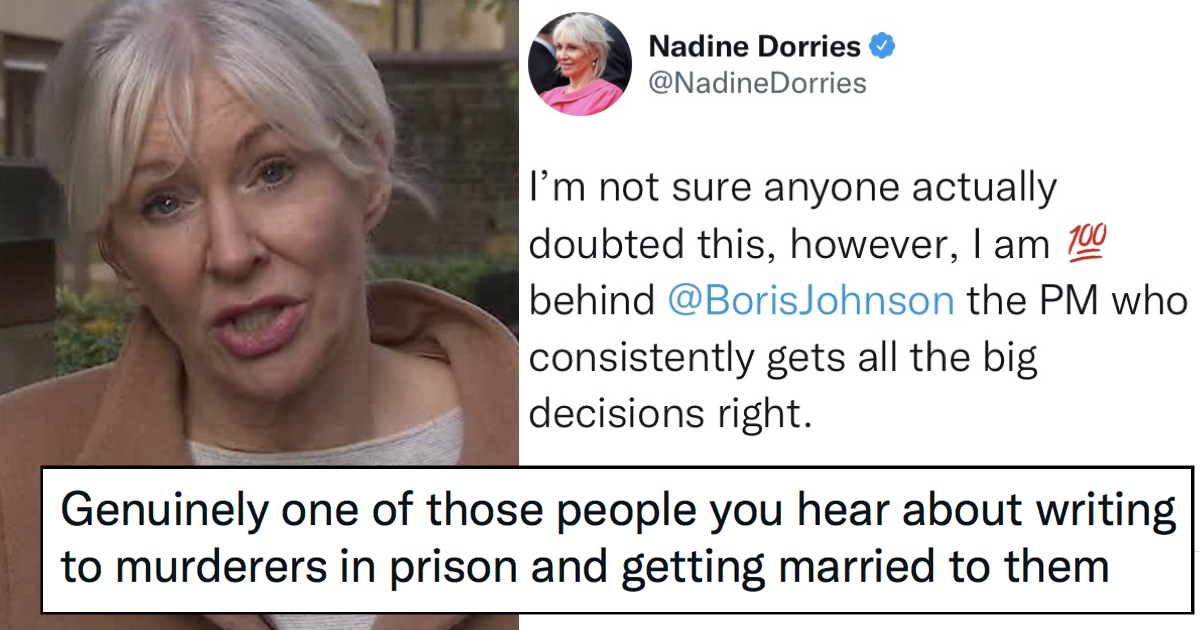Click the line "consistently gets all the big"

coord(783,357)
